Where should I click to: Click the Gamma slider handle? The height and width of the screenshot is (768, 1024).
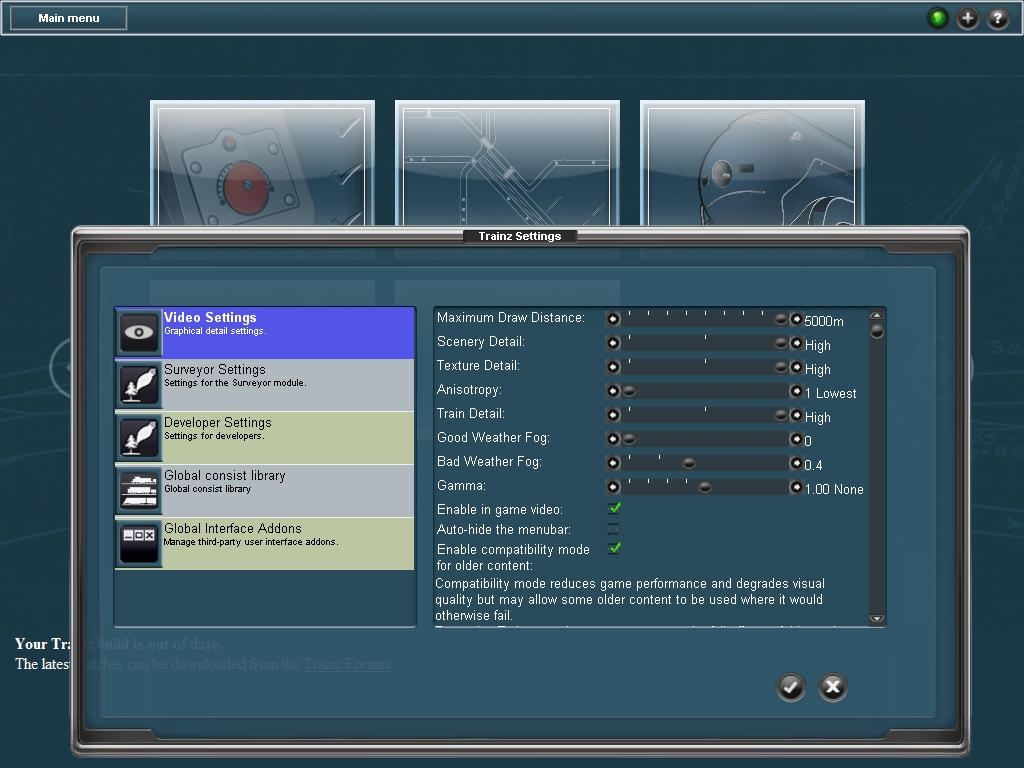pyautogui.click(x=705, y=488)
